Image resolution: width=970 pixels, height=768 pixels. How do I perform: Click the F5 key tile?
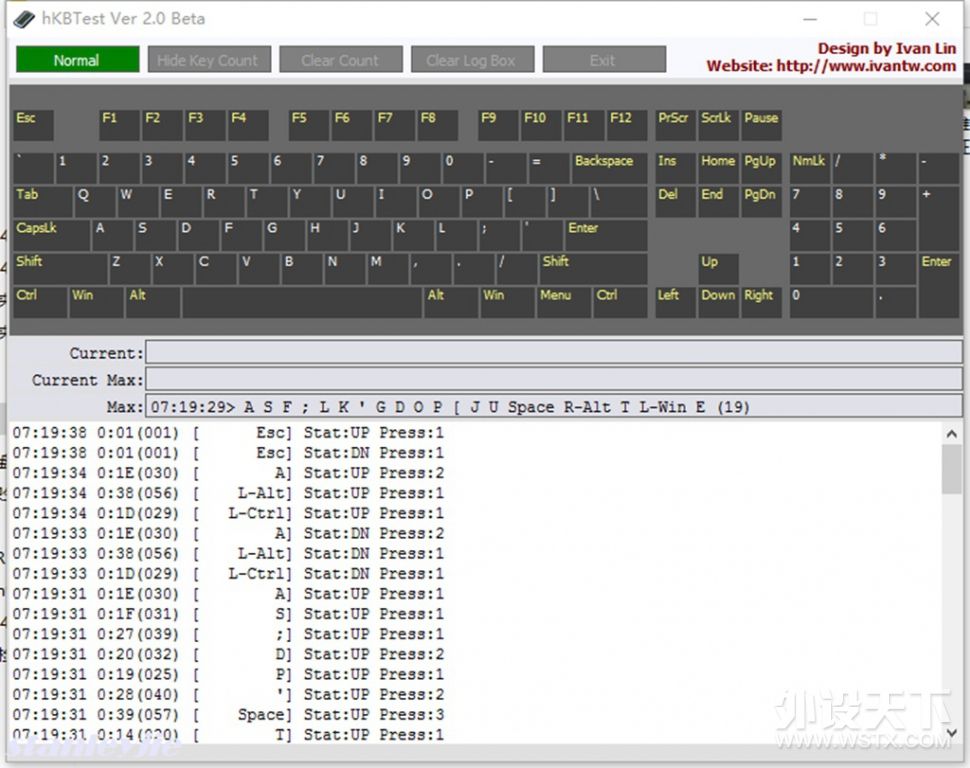309,126
